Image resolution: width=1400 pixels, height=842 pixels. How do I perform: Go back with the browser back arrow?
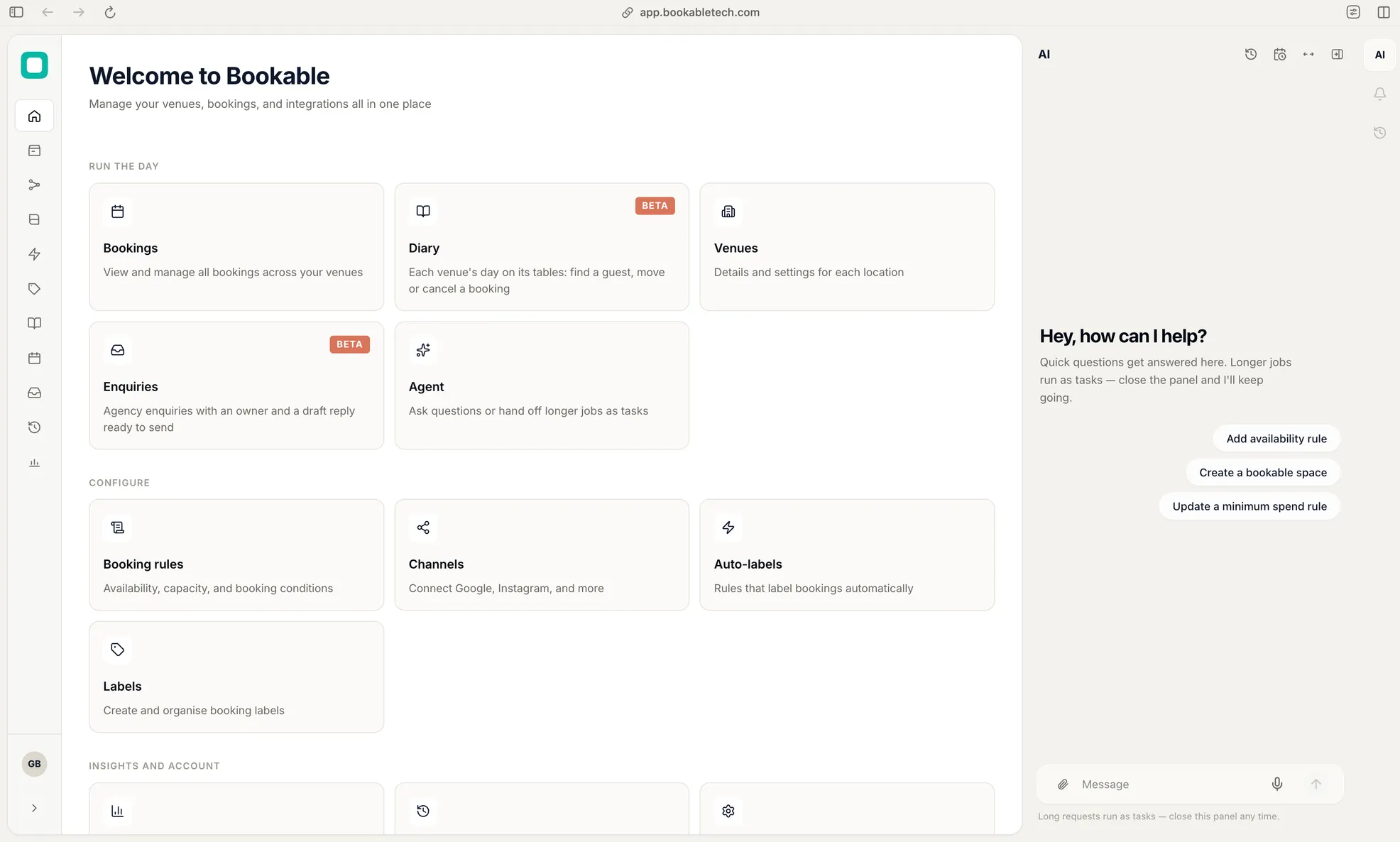click(48, 12)
